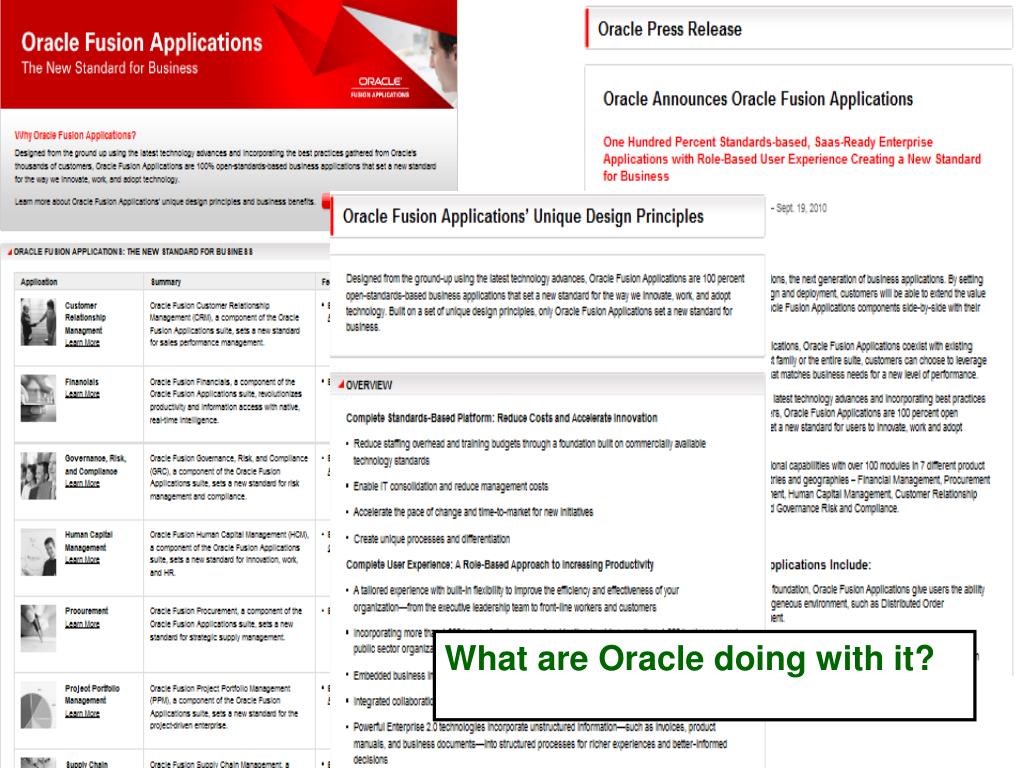Click the 'Oracle Press Release' header
The height and width of the screenshot is (768, 1024).
click(x=669, y=29)
